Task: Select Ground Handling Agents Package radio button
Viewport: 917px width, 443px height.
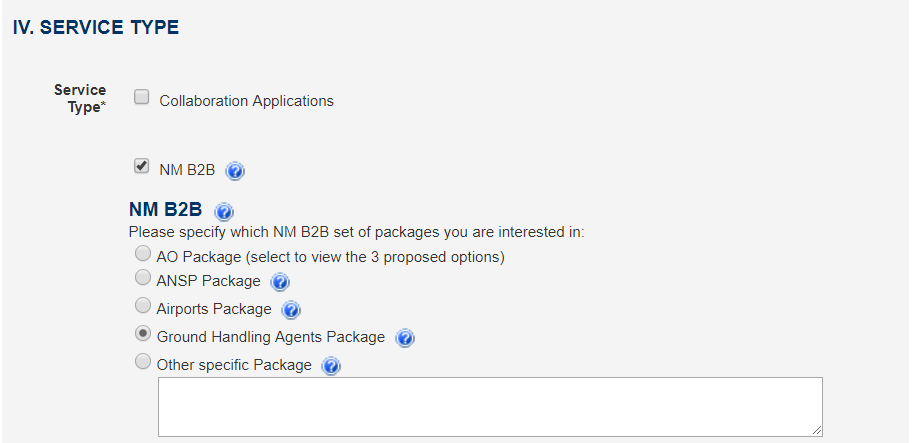Action: (x=143, y=334)
